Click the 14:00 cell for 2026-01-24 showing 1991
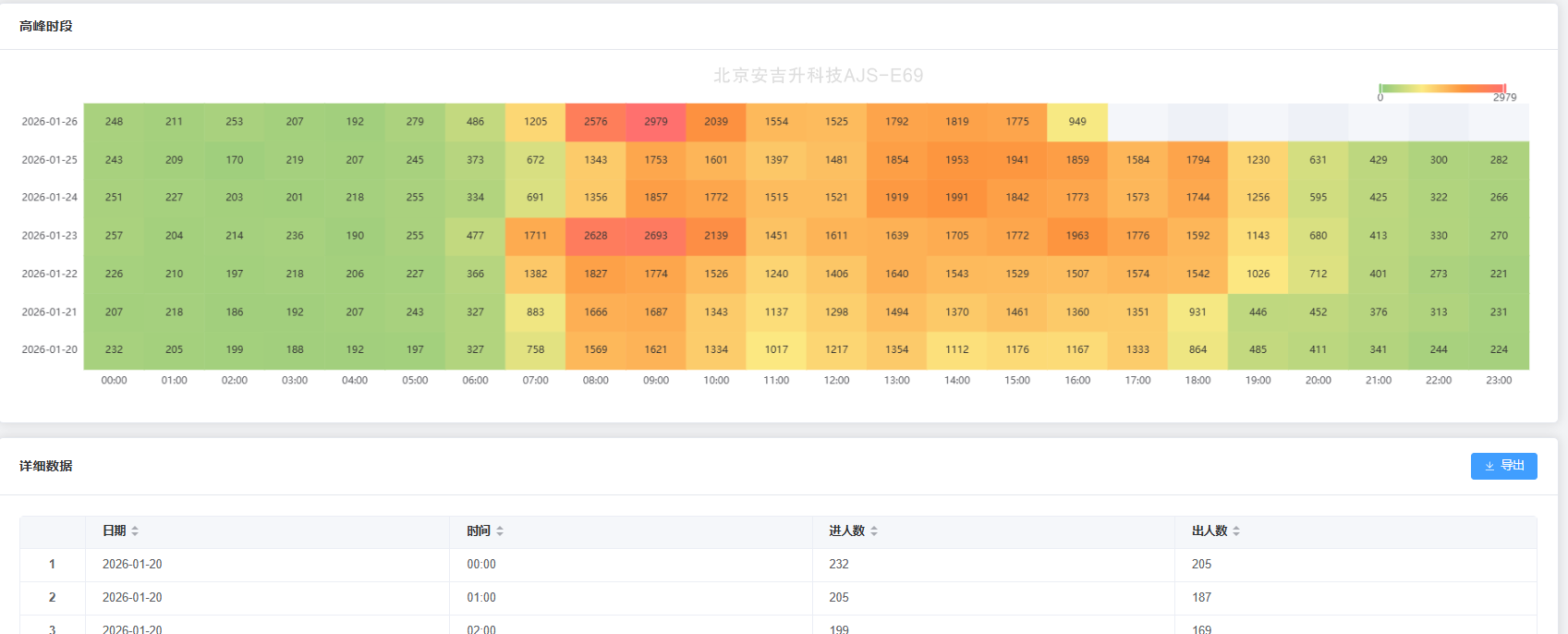 [x=957, y=198]
